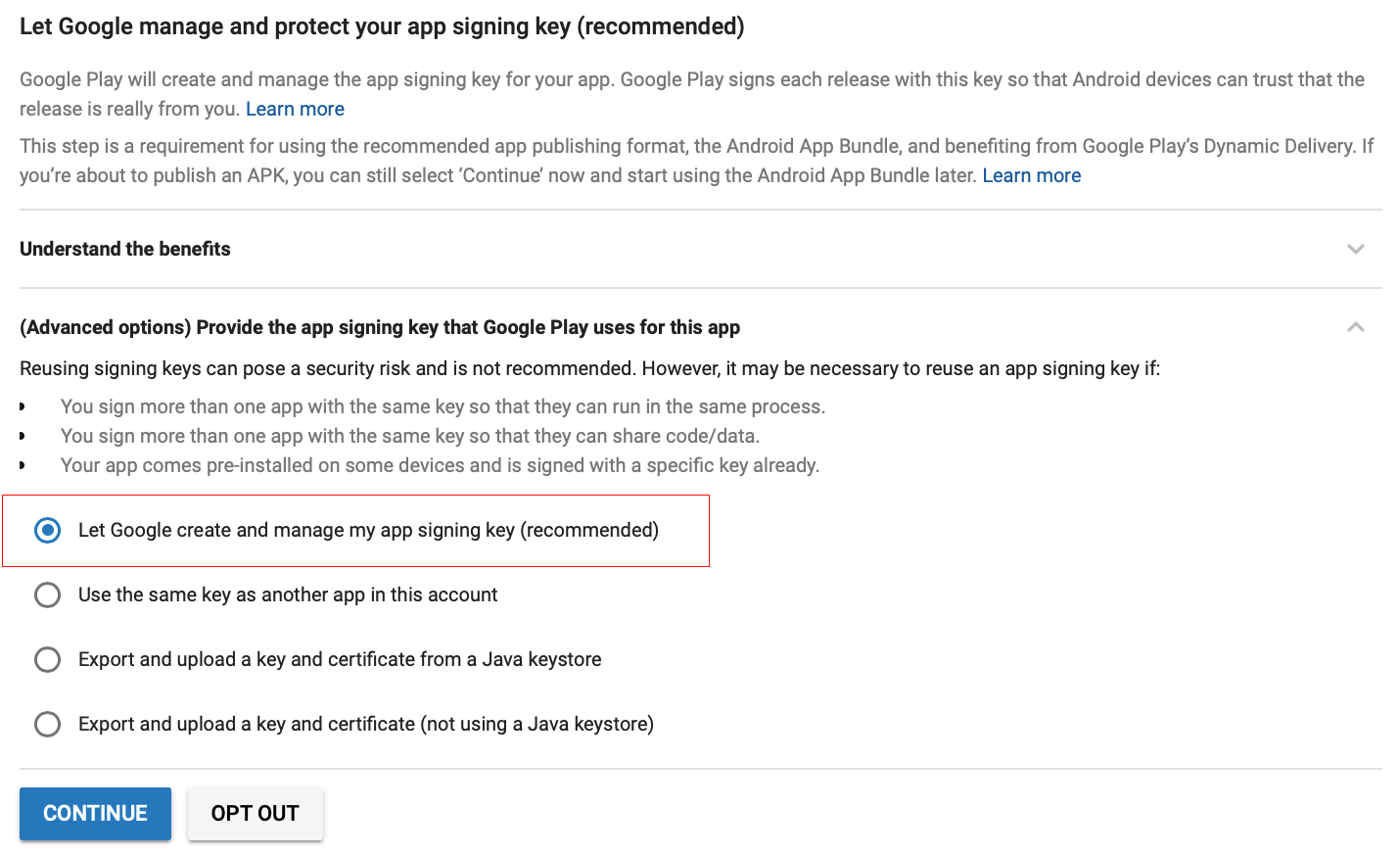Collapse the Advanced options chevron
This screenshot has height=854, width=1400.
(1355, 327)
